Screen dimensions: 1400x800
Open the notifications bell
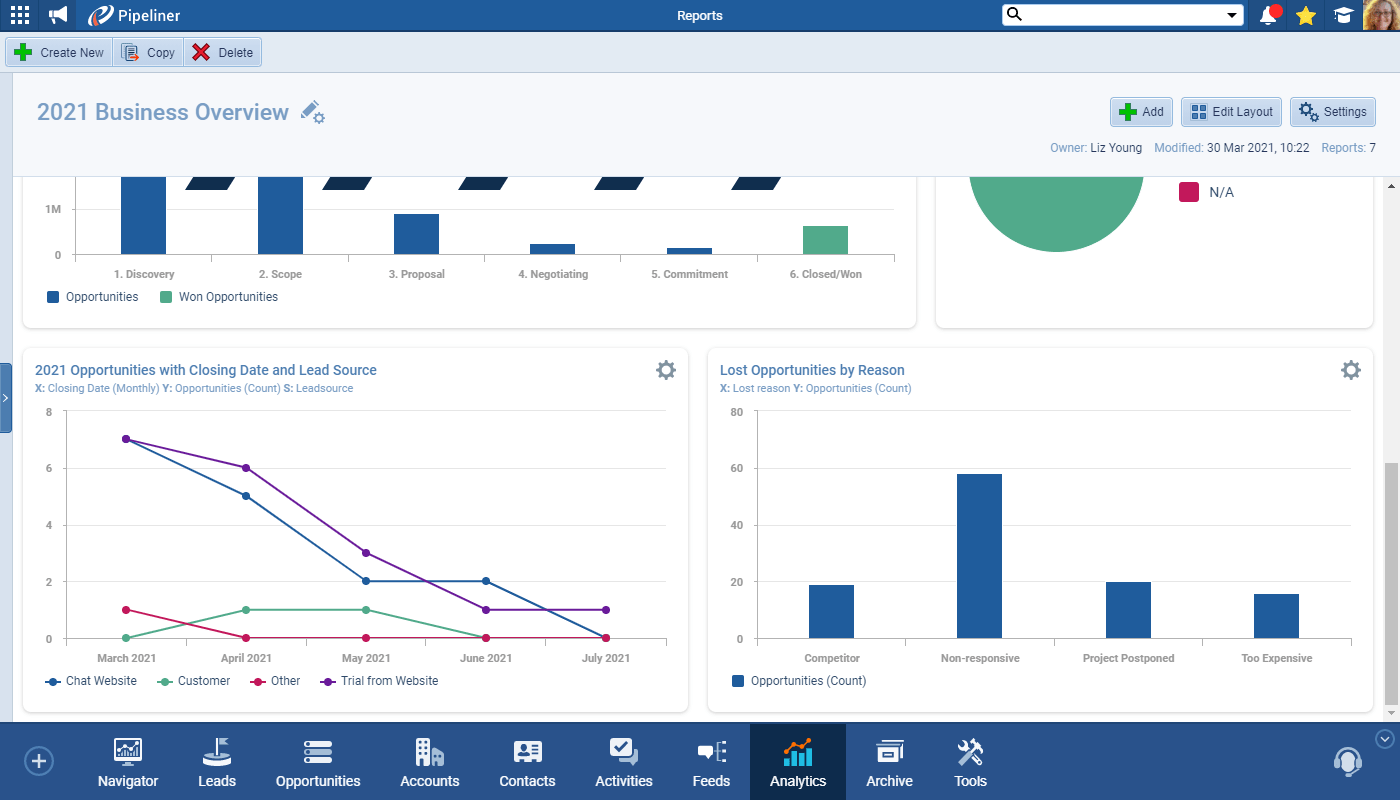1269,15
